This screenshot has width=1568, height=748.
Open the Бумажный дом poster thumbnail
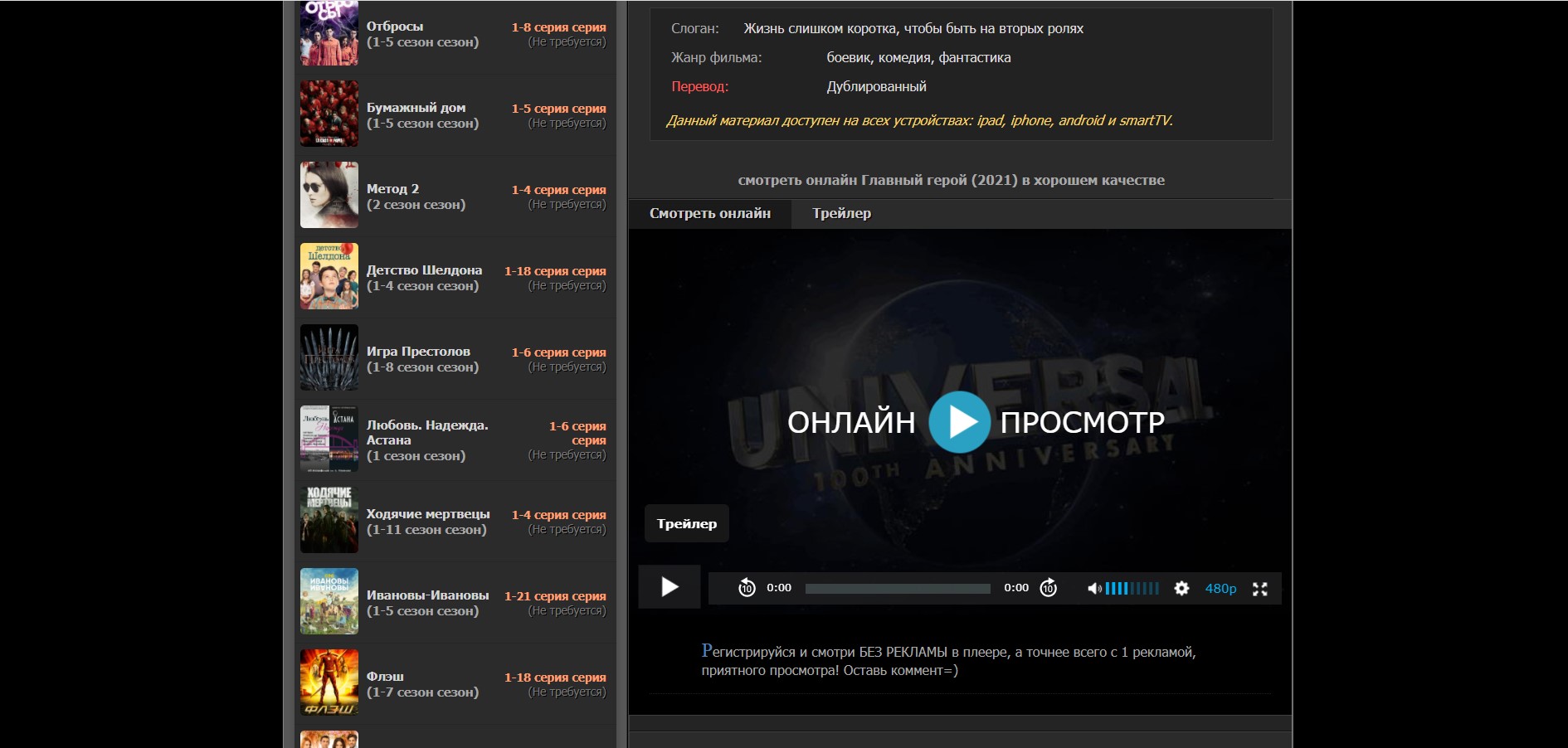tap(329, 114)
